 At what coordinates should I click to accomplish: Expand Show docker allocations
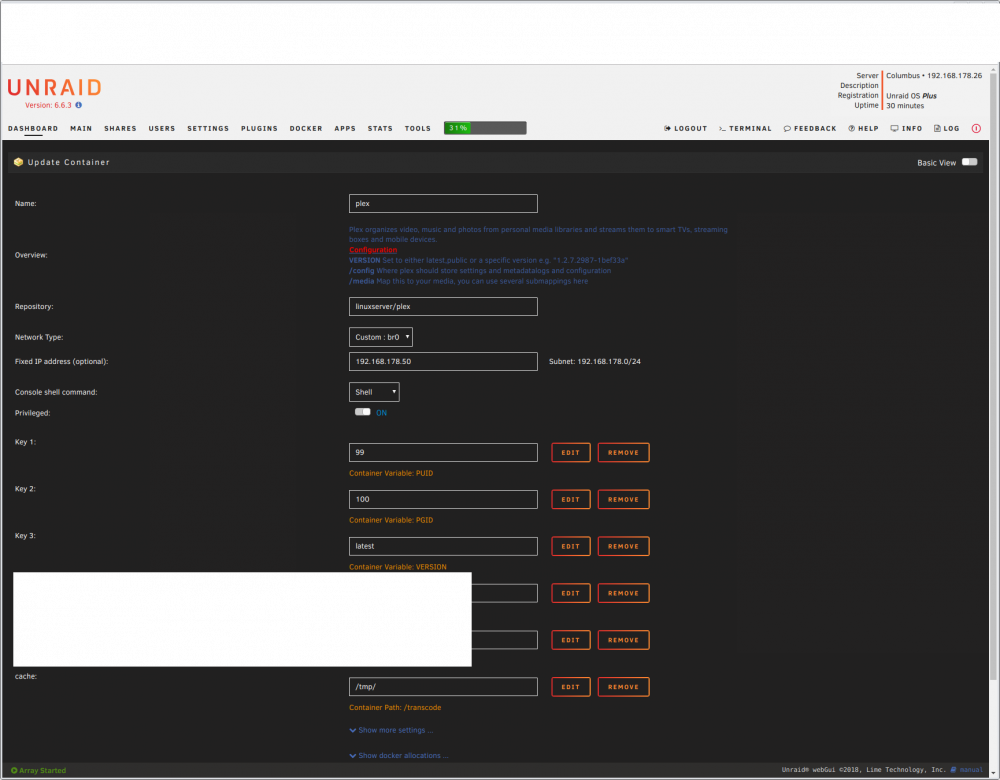(399, 755)
